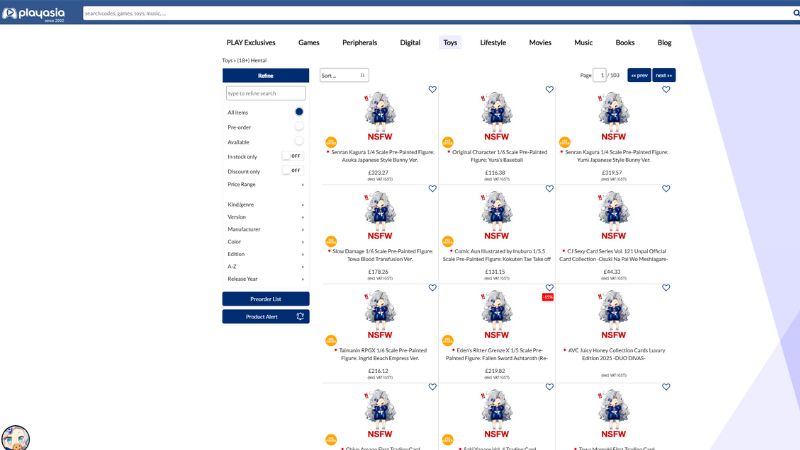Expand the Kind/genre filter
Viewport: 800px width, 450px height.
pos(265,205)
